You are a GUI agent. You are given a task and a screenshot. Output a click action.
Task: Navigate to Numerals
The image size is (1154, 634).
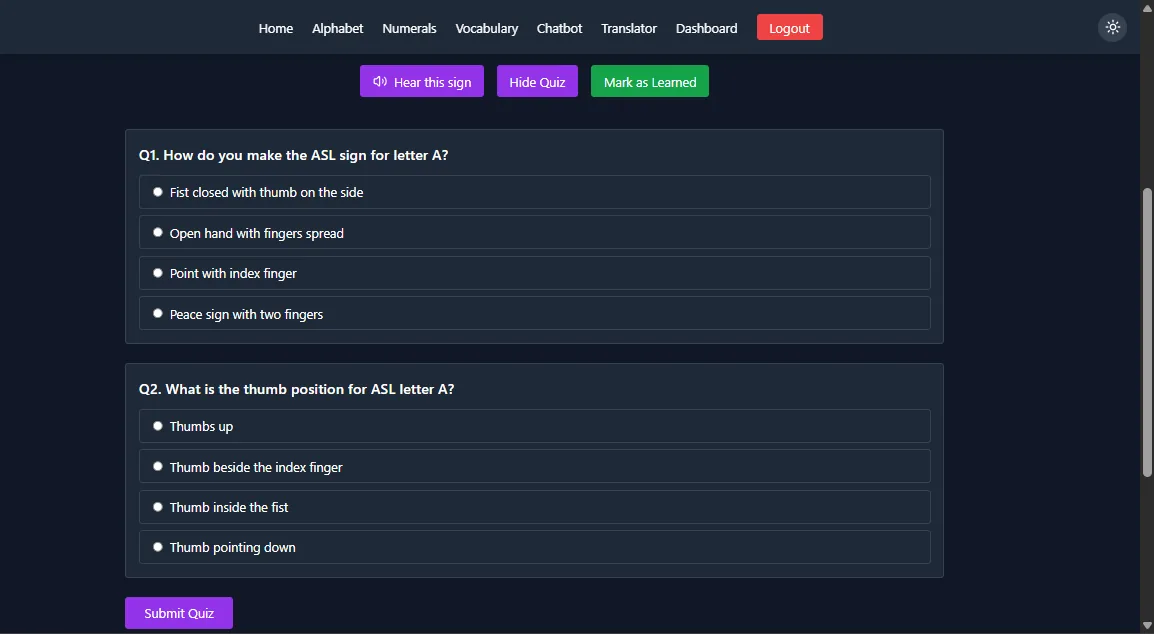pyautogui.click(x=409, y=28)
